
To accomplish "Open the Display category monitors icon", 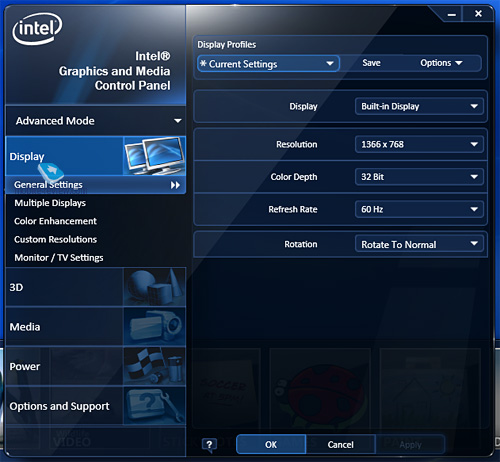I will (x=154, y=156).
